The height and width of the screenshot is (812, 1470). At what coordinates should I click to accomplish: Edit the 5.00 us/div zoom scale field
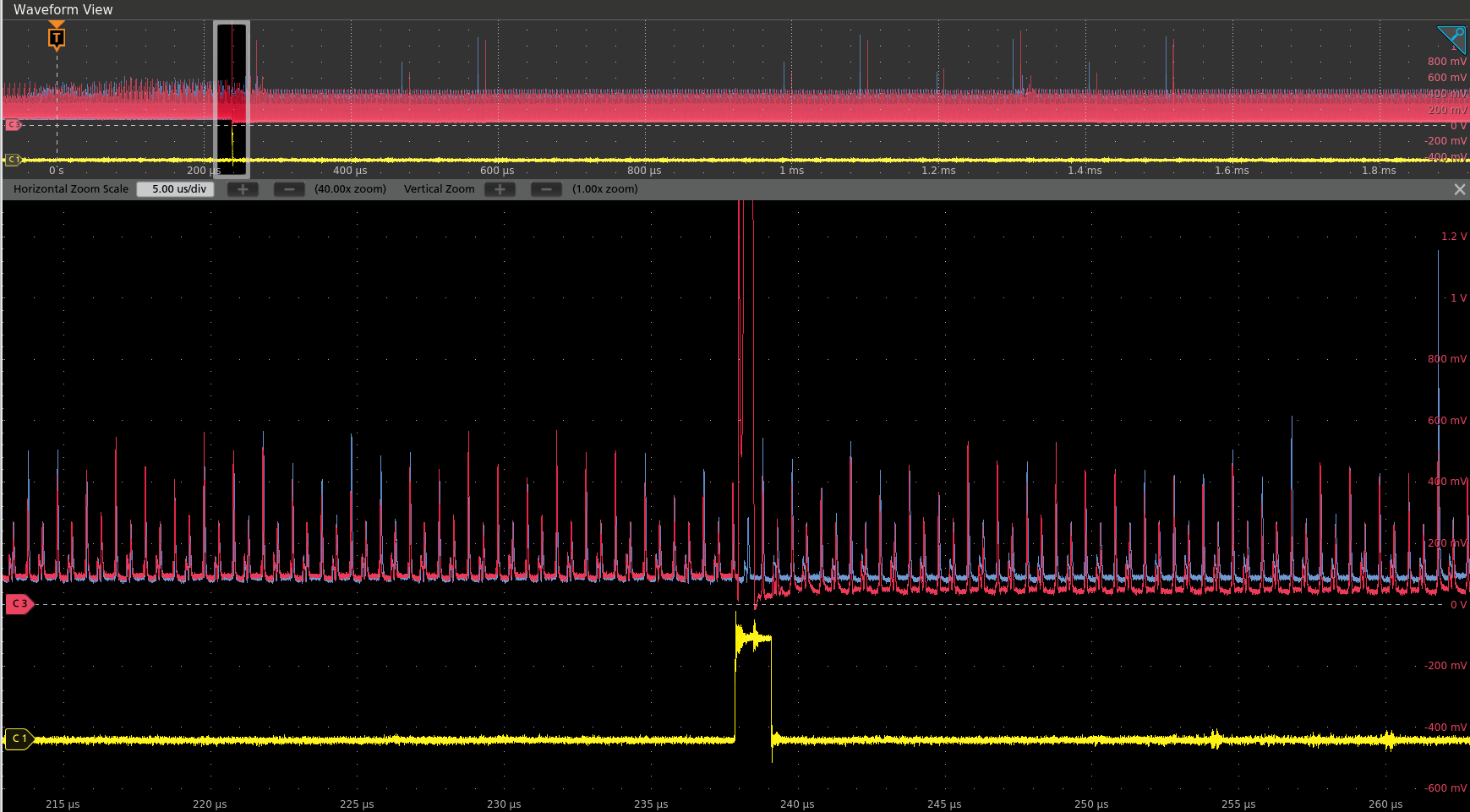coord(175,189)
